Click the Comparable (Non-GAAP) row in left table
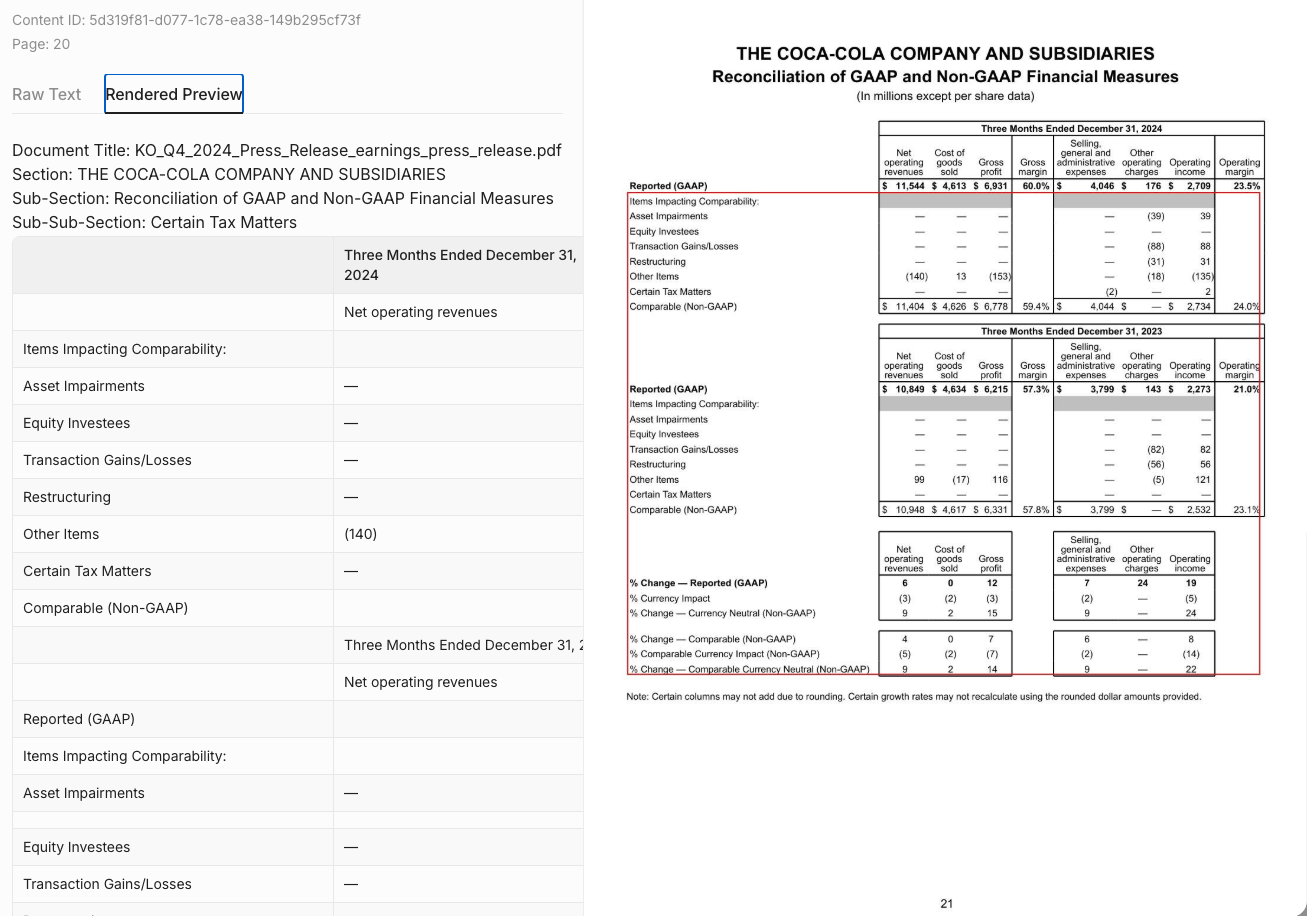 [x=298, y=608]
